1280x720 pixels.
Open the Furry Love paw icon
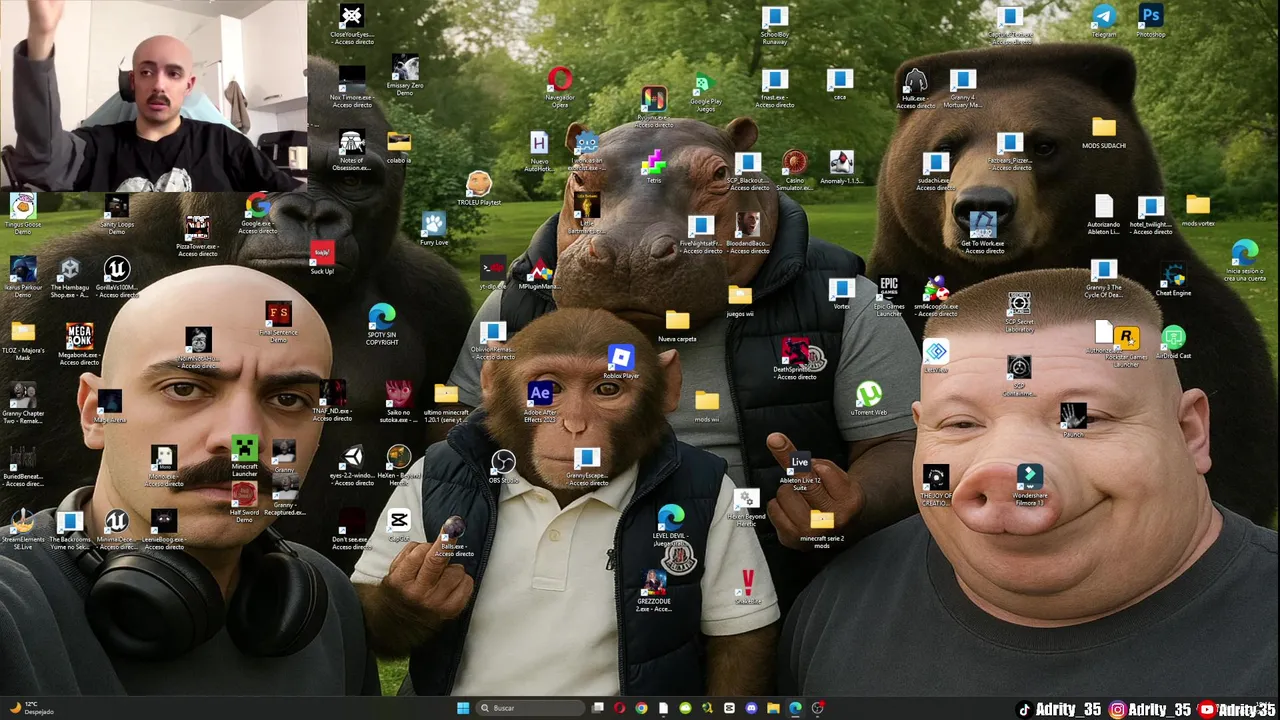tap(433, 228)
